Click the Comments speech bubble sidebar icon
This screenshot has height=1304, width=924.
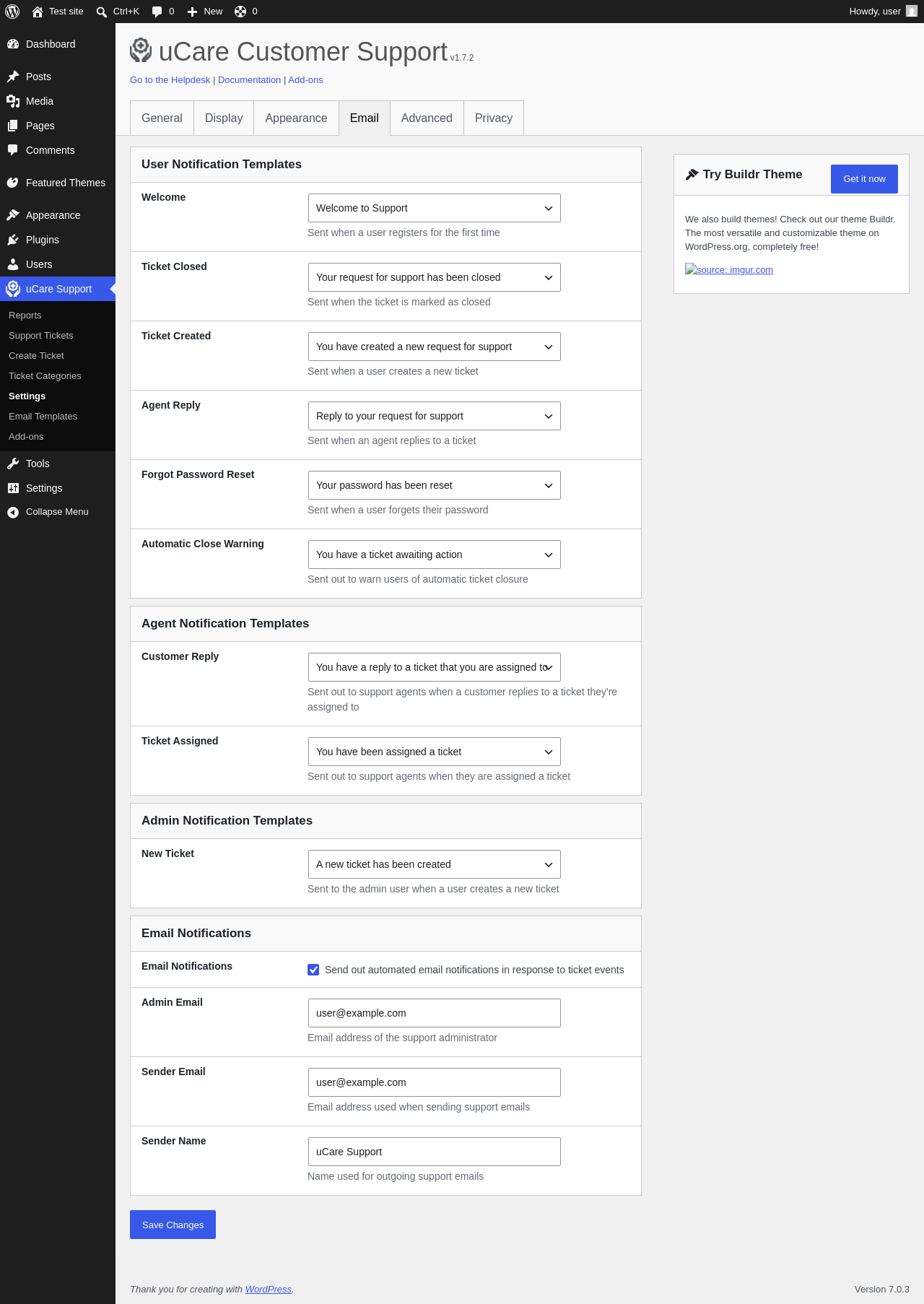click(13, 150)
